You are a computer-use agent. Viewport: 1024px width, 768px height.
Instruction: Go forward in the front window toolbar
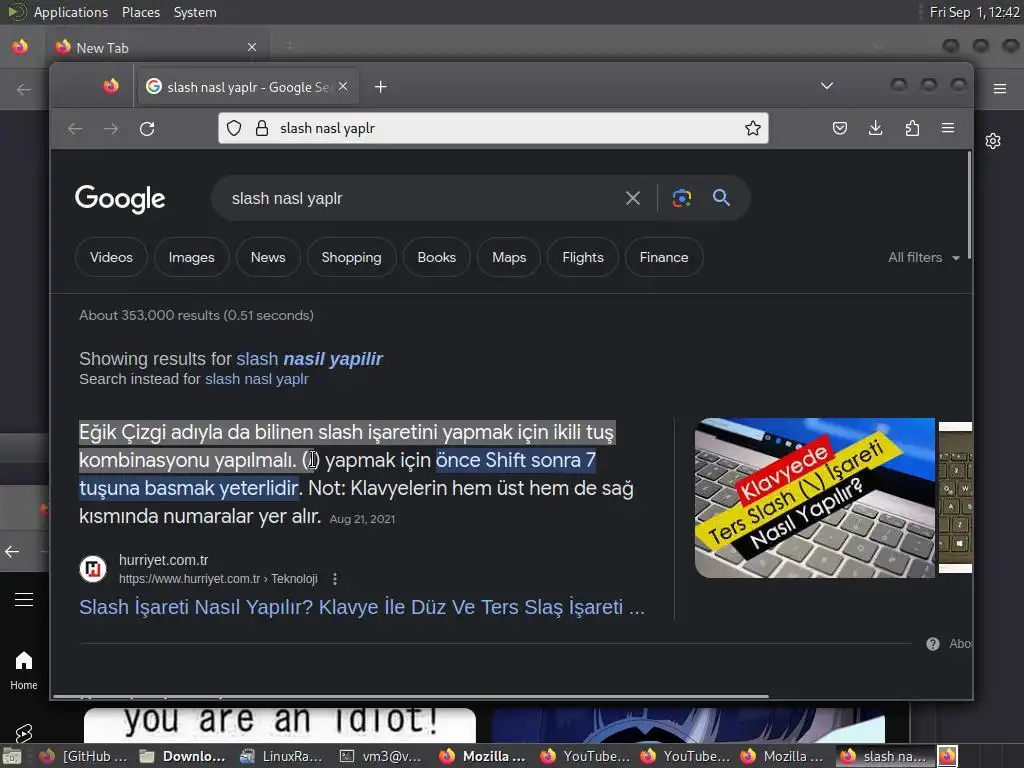(x=111, y=129)
